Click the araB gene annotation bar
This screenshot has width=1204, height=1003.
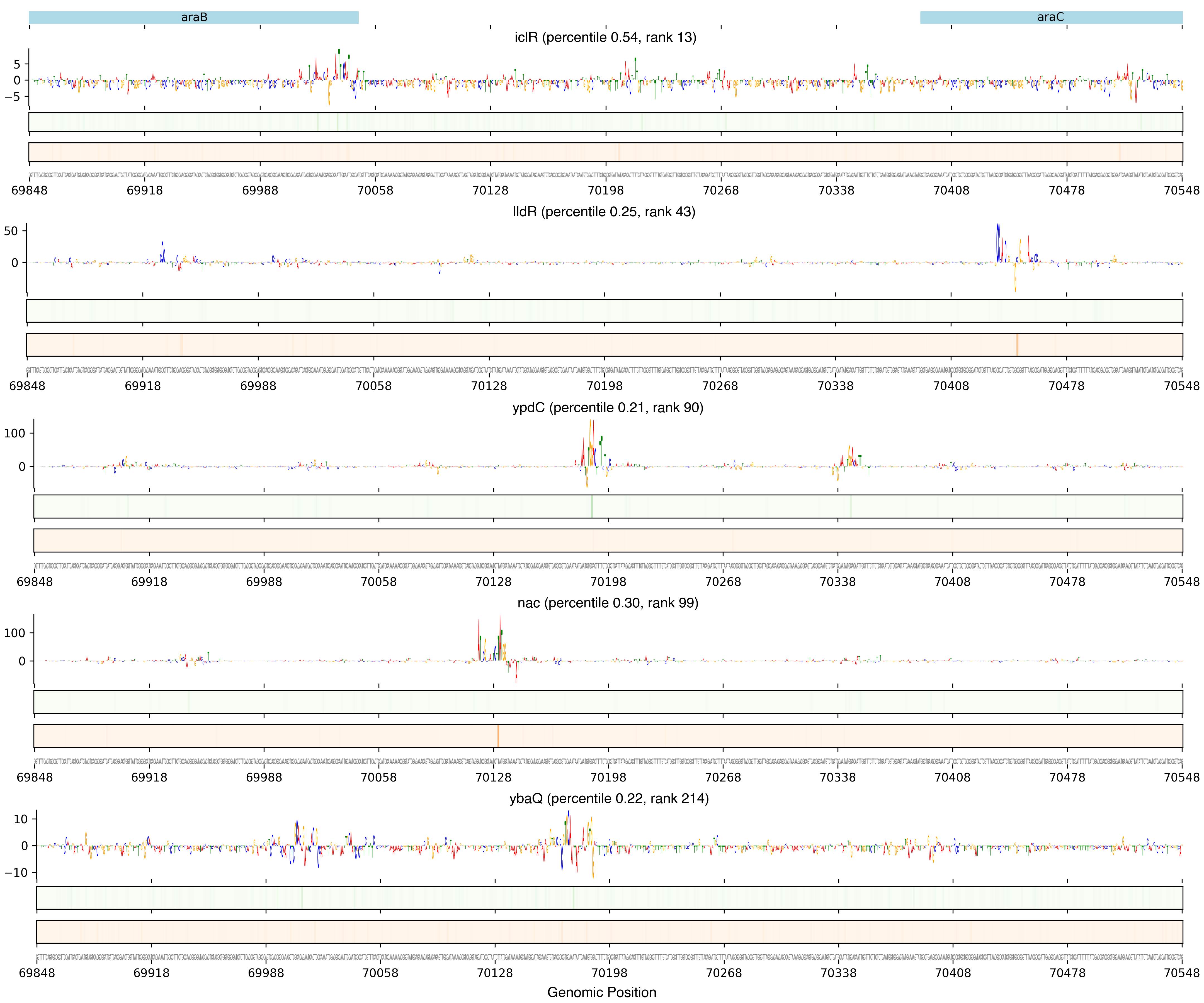point(194,17)
